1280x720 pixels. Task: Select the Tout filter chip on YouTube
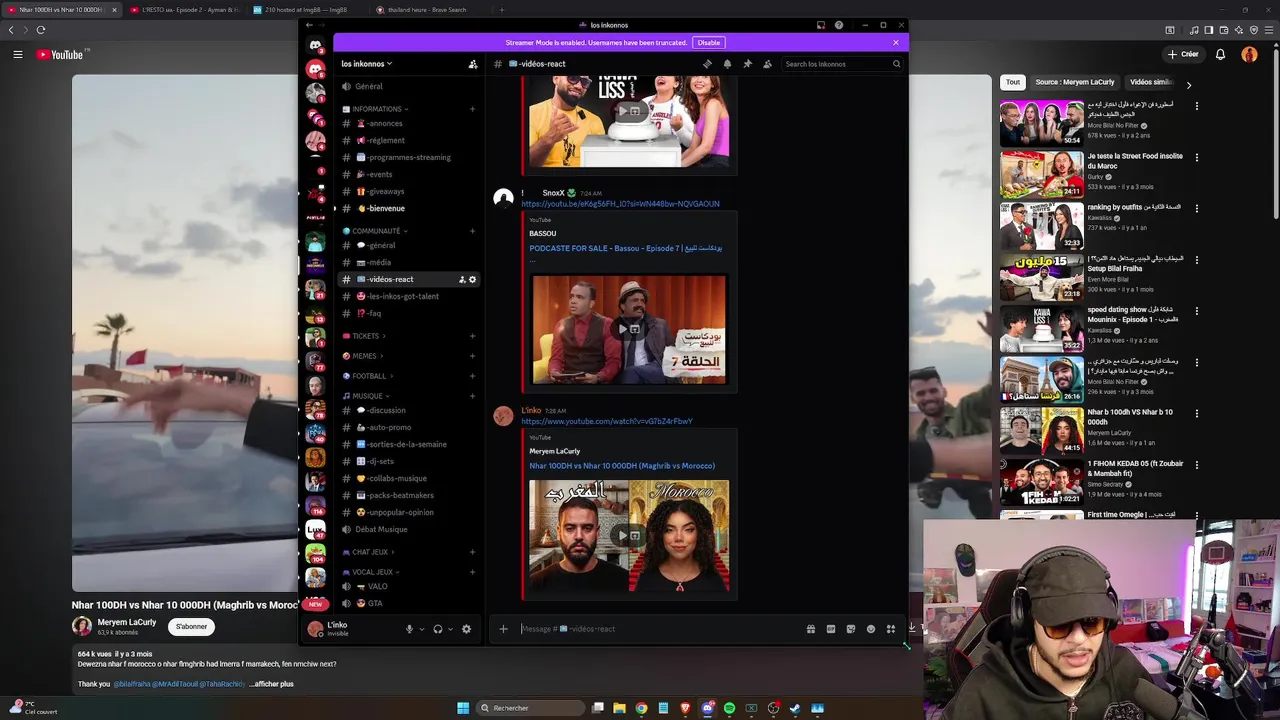(x=1013, y=82)
